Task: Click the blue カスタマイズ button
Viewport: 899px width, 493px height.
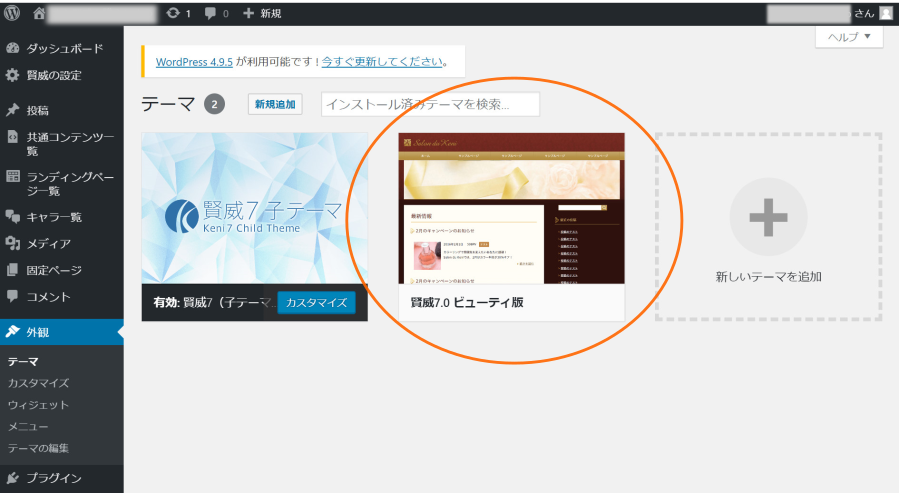Action: [x=316, y=303]
